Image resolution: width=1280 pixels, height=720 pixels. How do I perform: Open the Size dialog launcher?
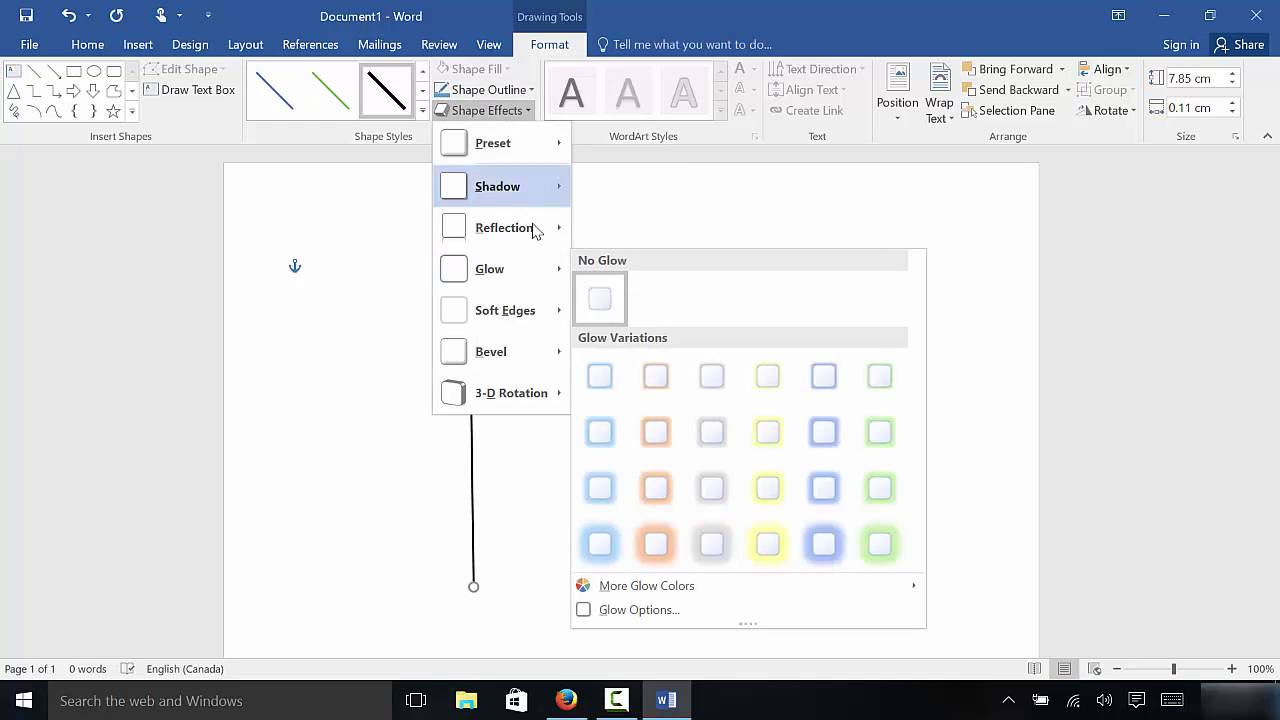click(1236, 136)
